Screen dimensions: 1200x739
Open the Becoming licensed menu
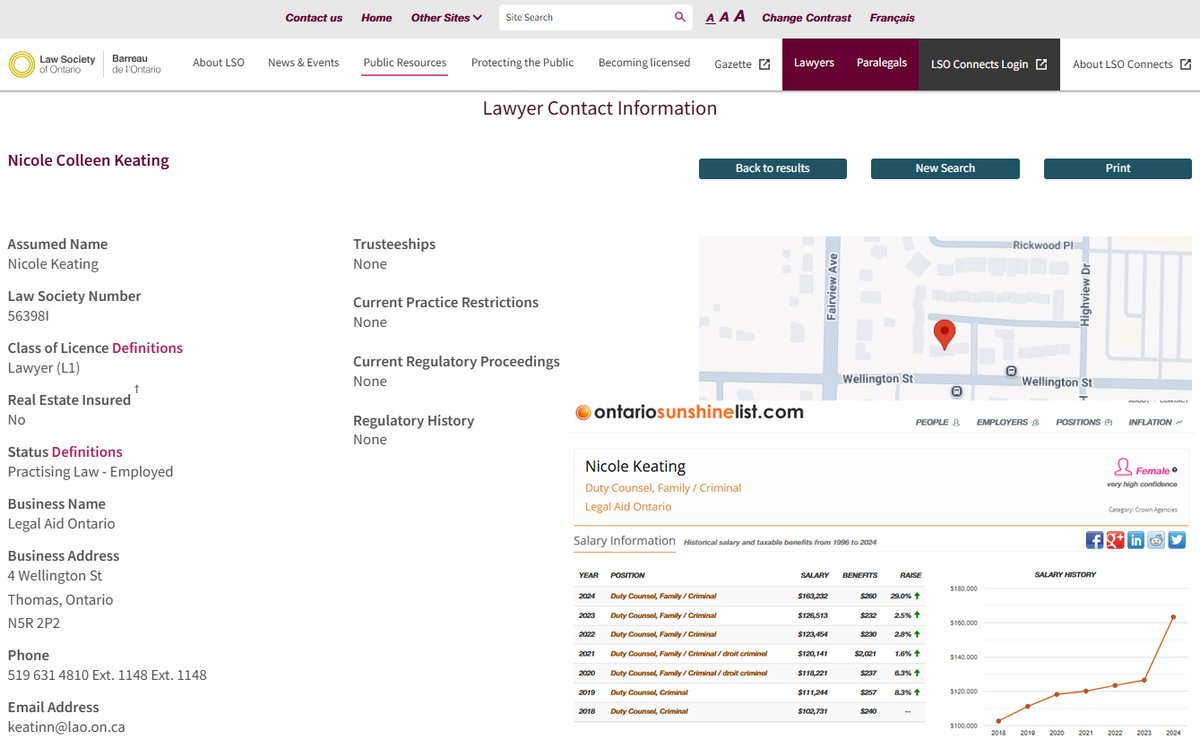coord(644,62)
